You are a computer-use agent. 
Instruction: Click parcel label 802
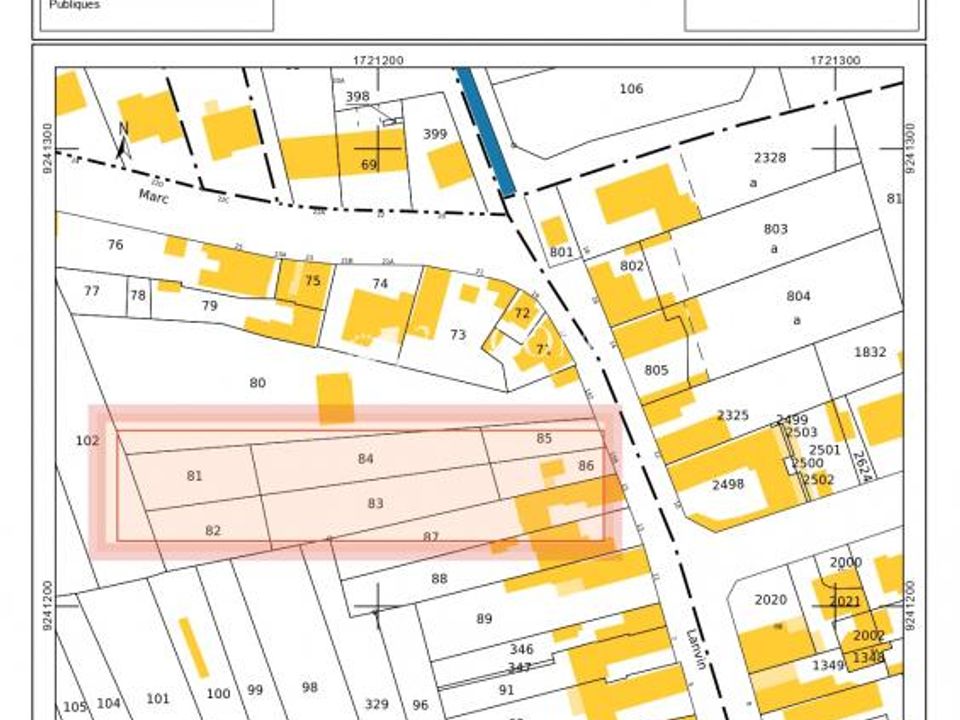tap(632, 266)
